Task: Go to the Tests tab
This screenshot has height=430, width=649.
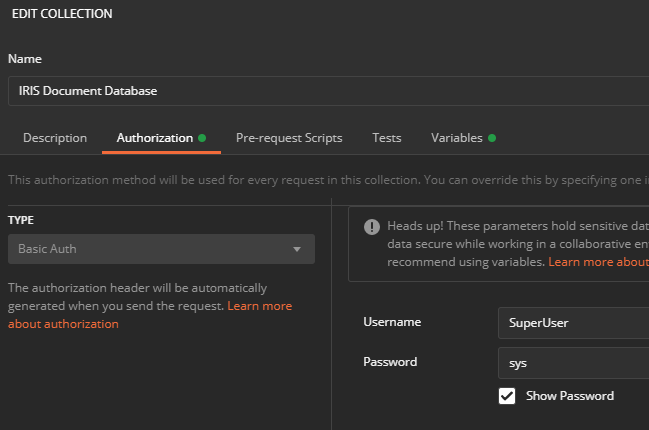Action: pyautogui.click(x=387, y=138)
